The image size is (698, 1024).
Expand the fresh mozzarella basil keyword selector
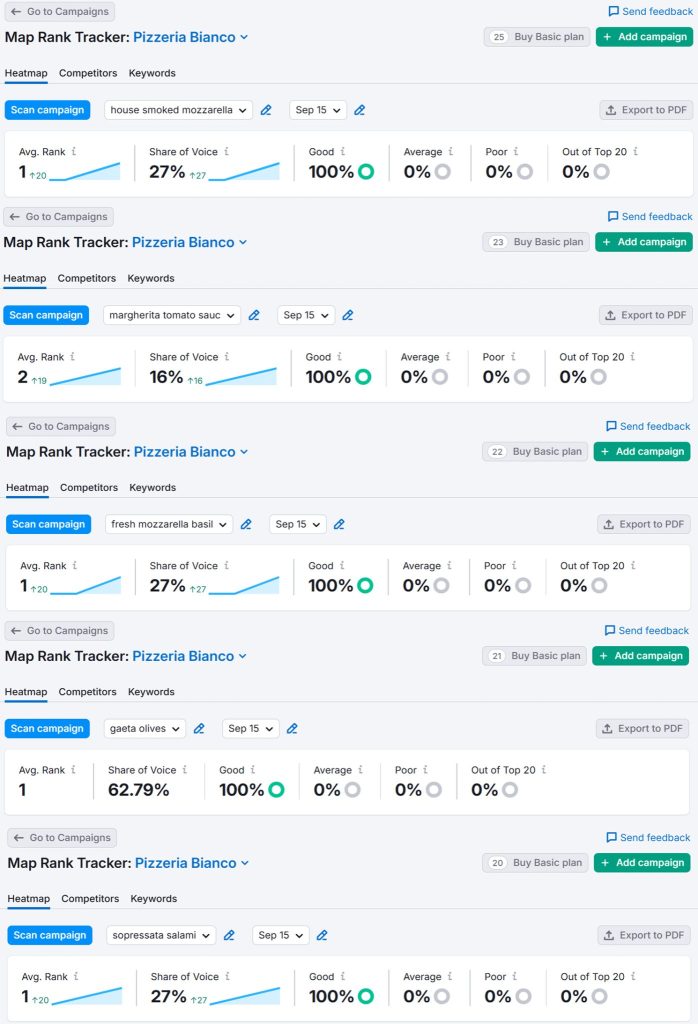[x=168, y=524]
